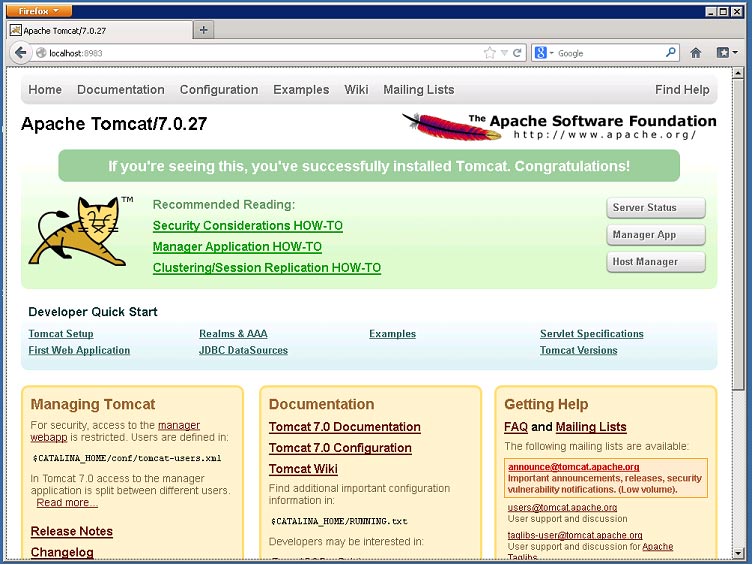Bookmark this page with the star icon
Image resolution: width=753 pixels, height=565 pixels.
[489, 53]
